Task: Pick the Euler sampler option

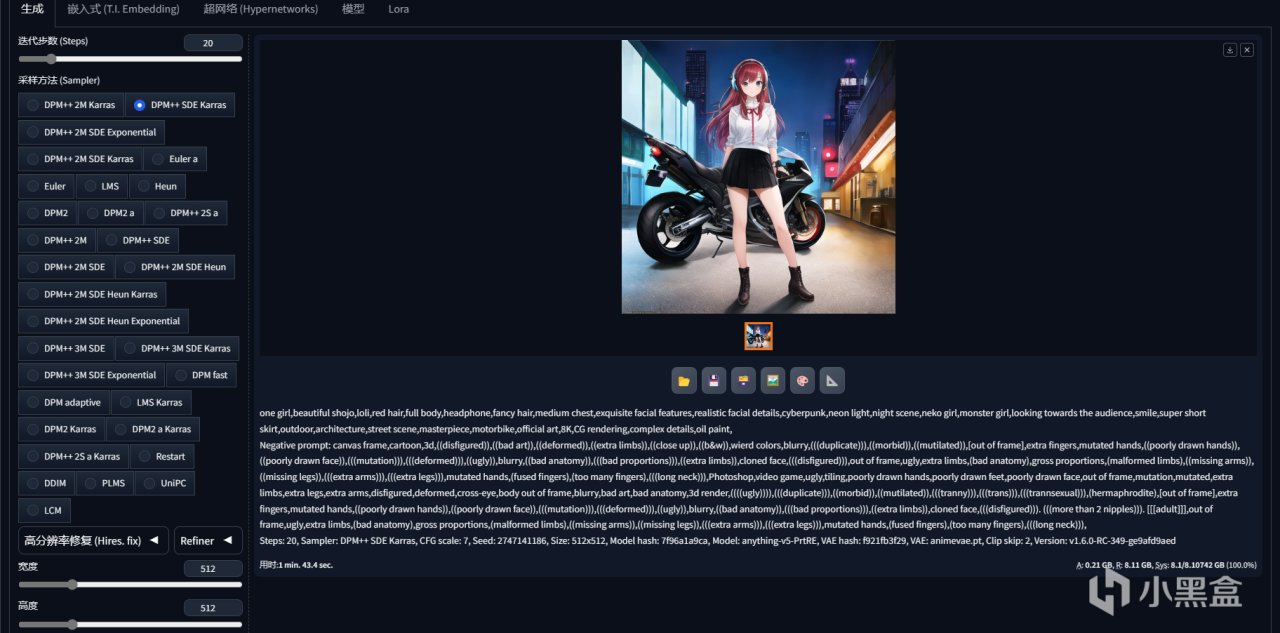Action: (x=46, y=186)
